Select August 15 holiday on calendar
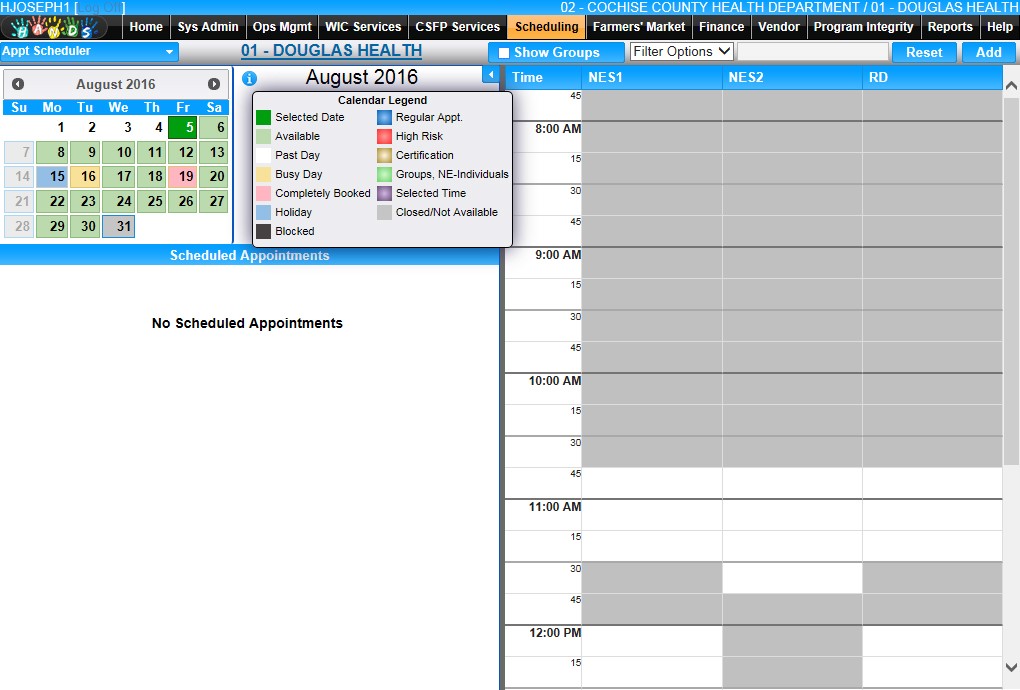The image size is (1020, 690). click(52, 177)
